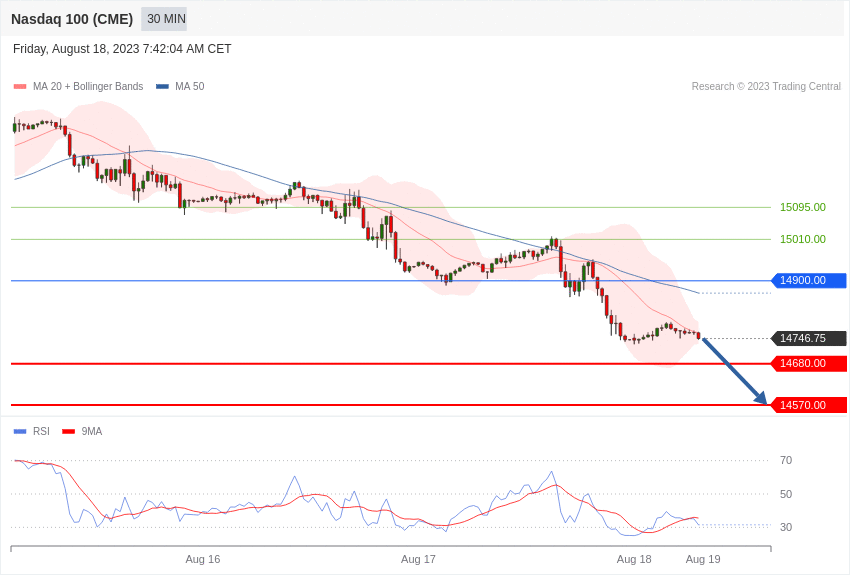
Task: Click the Nasdaq 100 (CME) title
Action: (x=72, y=19)
